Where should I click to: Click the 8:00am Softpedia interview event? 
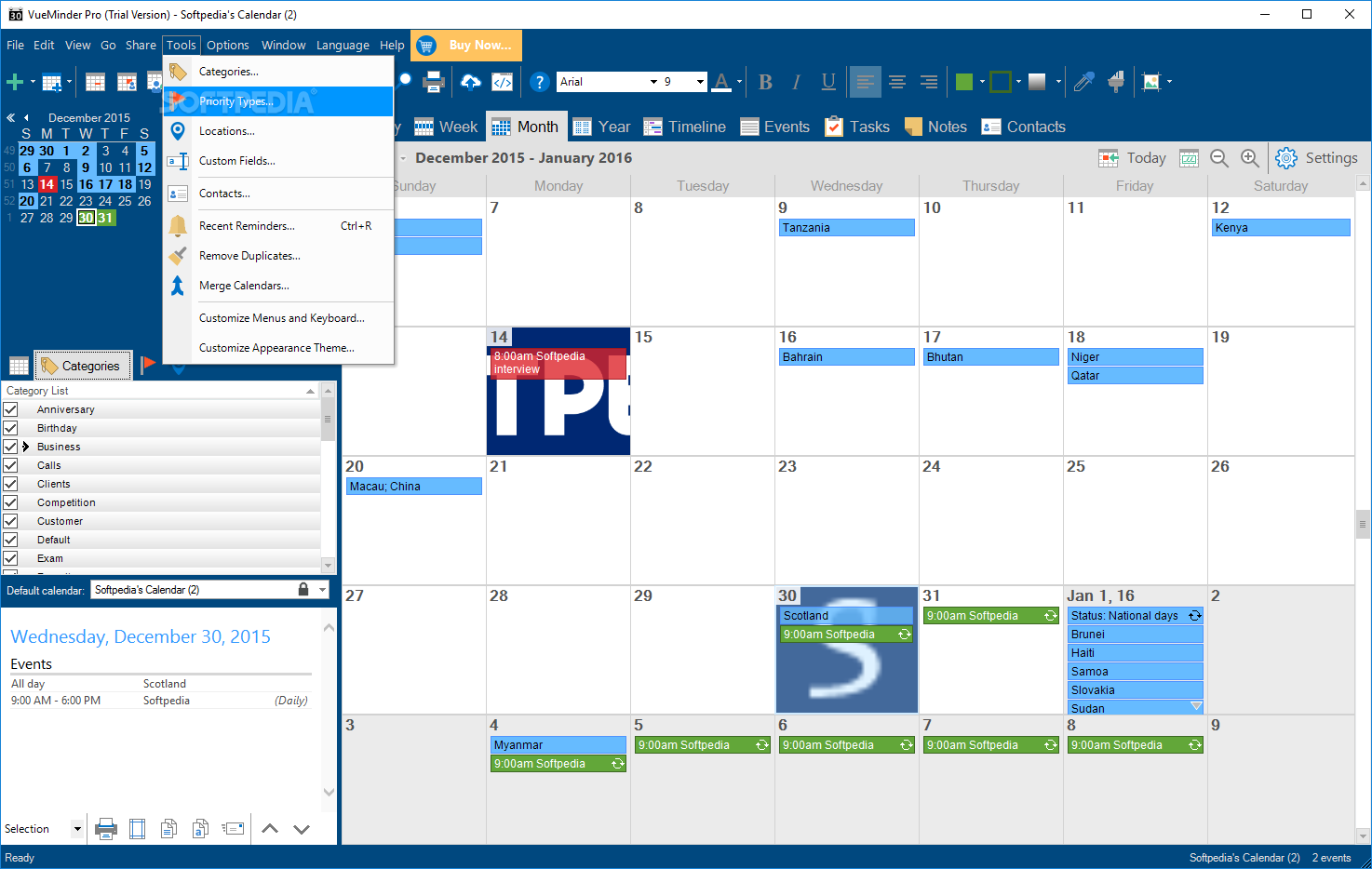point(558,363)
